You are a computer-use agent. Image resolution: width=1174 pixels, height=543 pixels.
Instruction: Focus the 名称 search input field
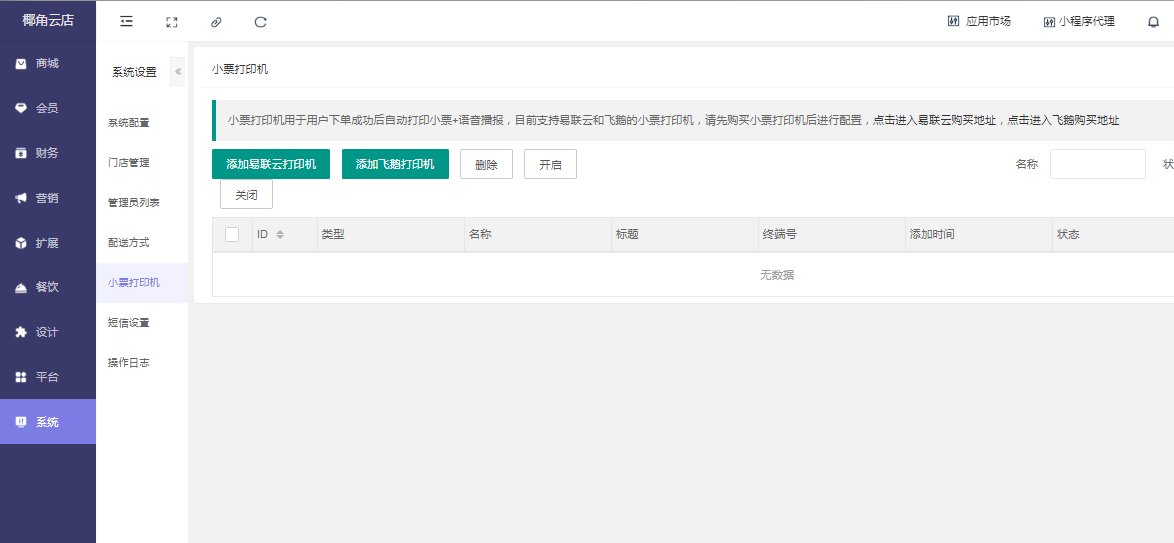1097,164
